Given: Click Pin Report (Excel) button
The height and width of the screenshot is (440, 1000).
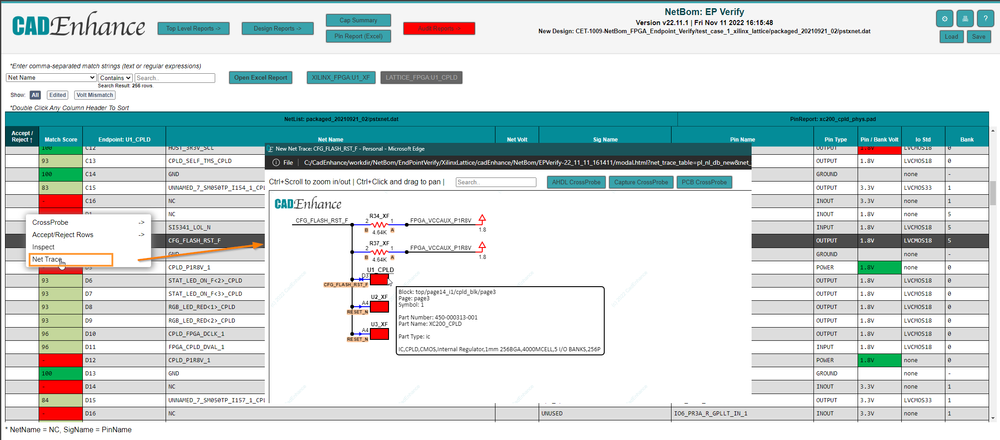Looking at the screenshot, I should coord(358,36).
